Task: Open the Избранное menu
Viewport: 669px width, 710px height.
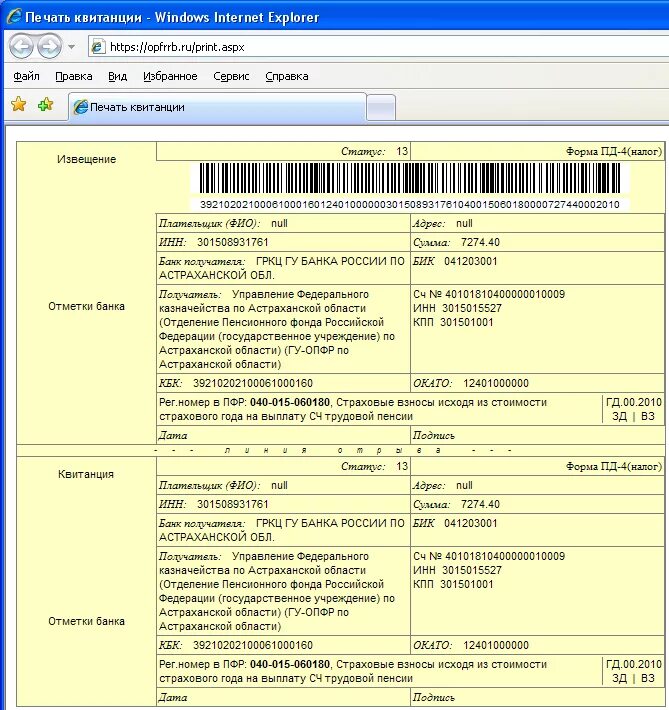Action: click(170, 76)
